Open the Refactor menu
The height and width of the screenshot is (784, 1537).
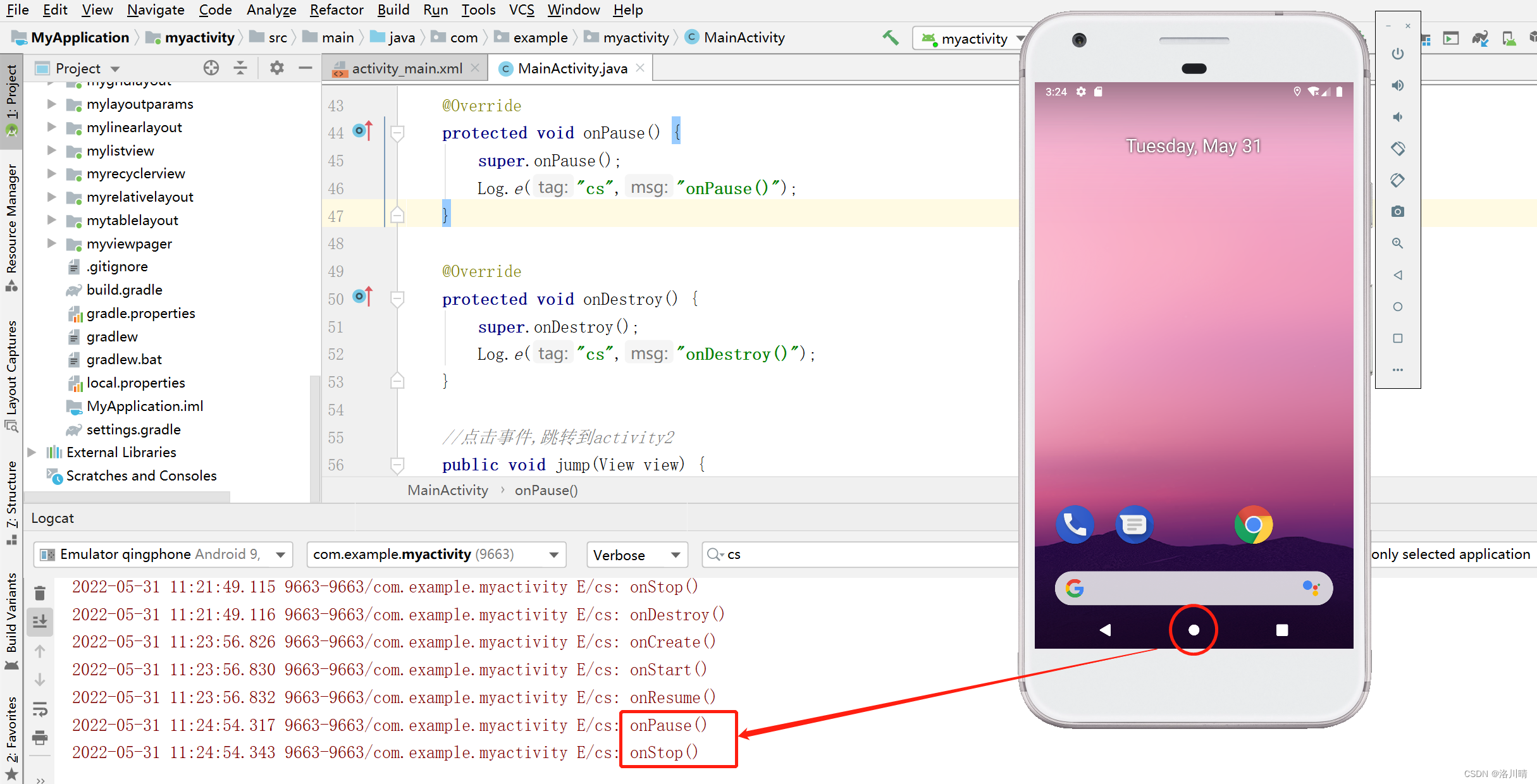336,9
